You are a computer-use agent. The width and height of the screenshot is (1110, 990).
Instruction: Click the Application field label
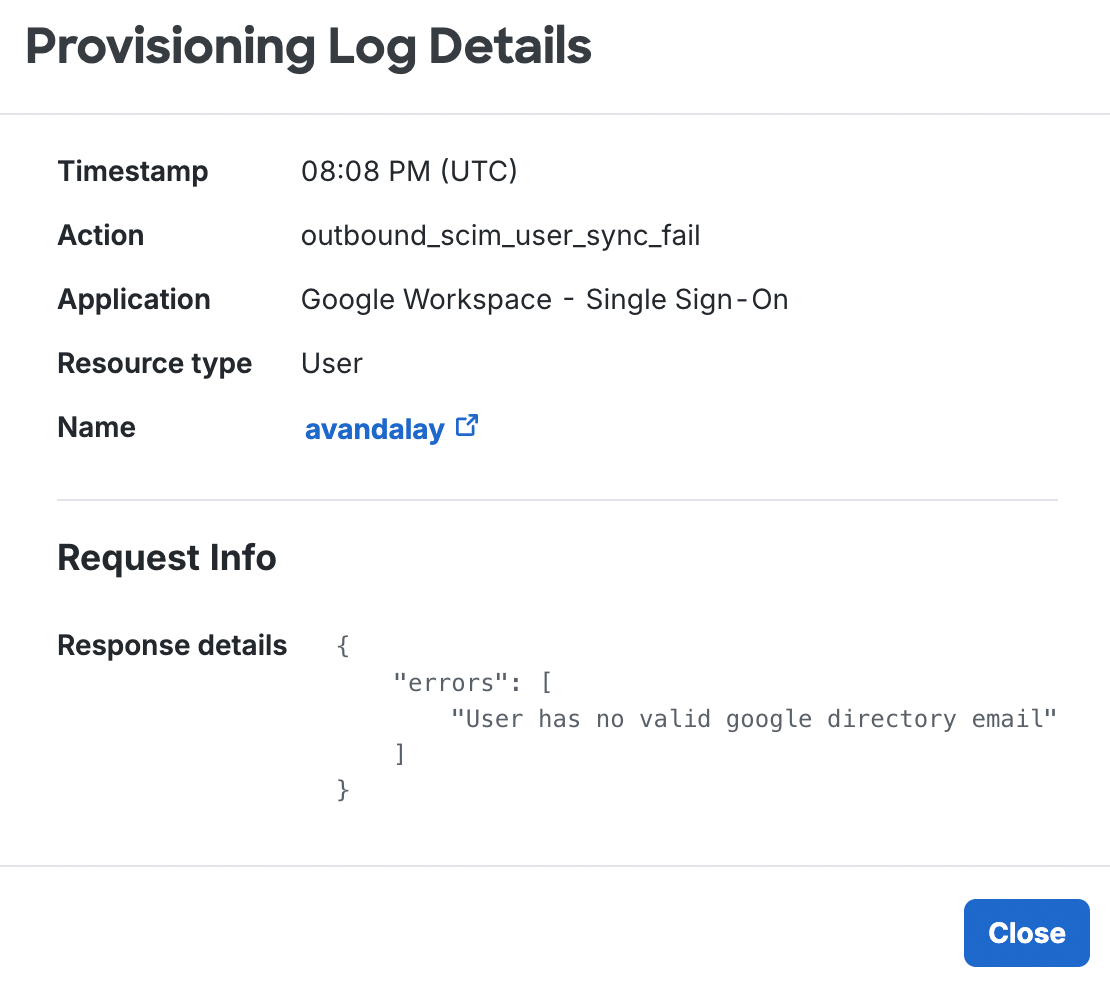coord(134,299)
